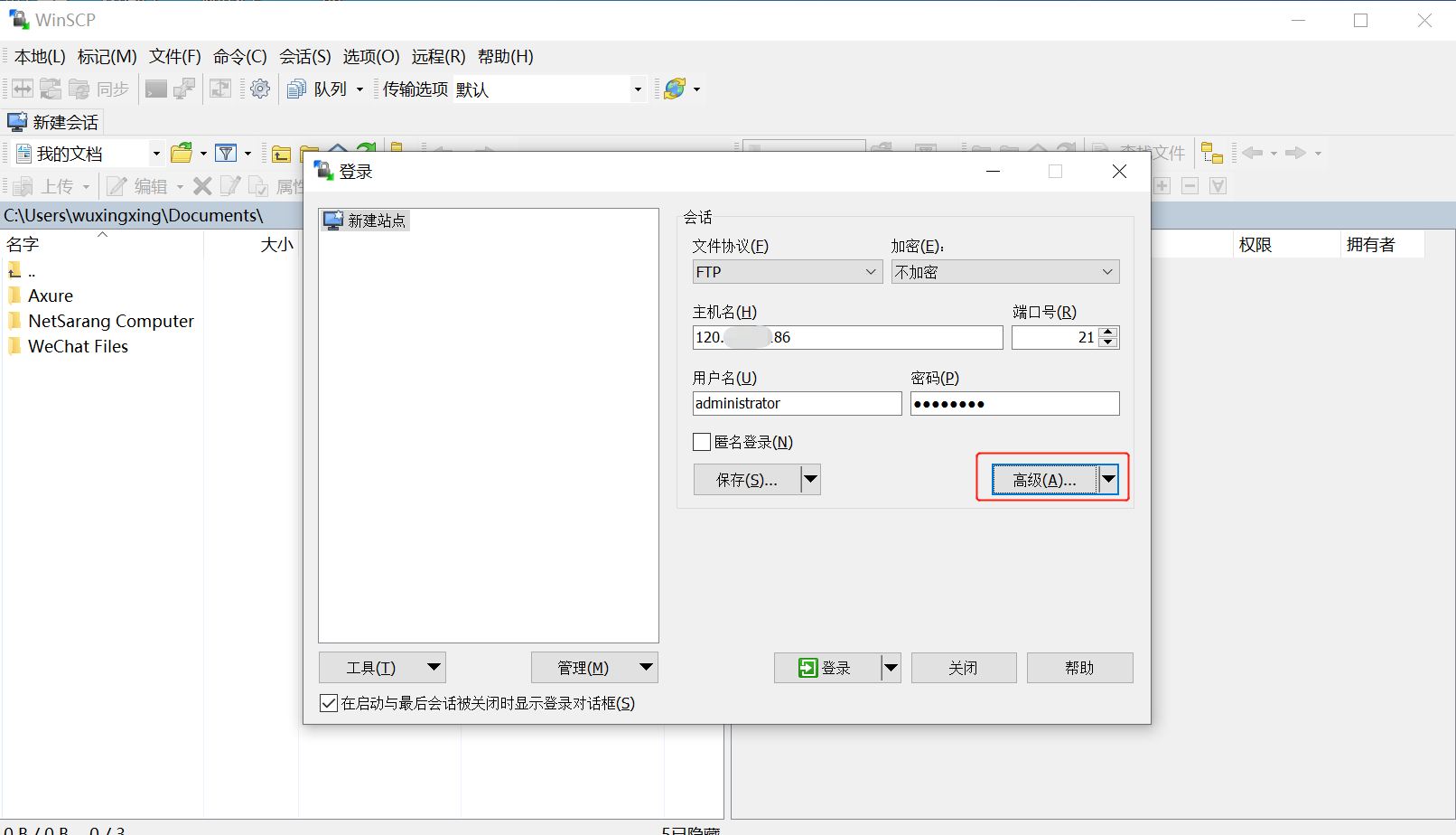Open the 我的文档 location dropdown
The image size is (1456, 835).
tap(155, 154)
